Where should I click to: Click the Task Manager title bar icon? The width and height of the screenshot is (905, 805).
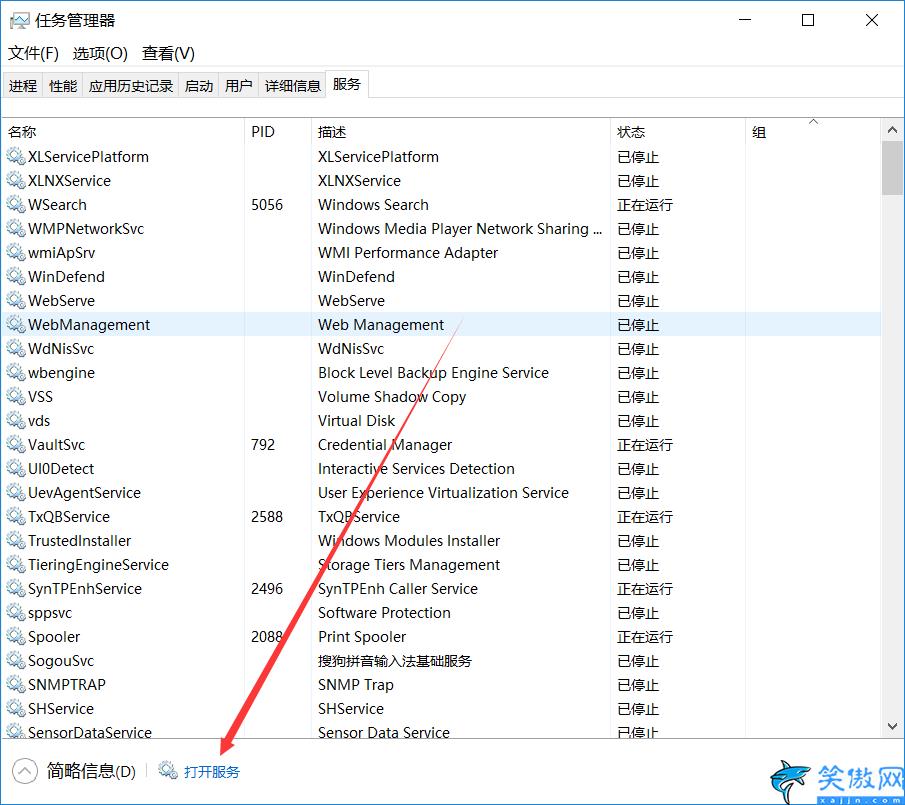[19, 21]
